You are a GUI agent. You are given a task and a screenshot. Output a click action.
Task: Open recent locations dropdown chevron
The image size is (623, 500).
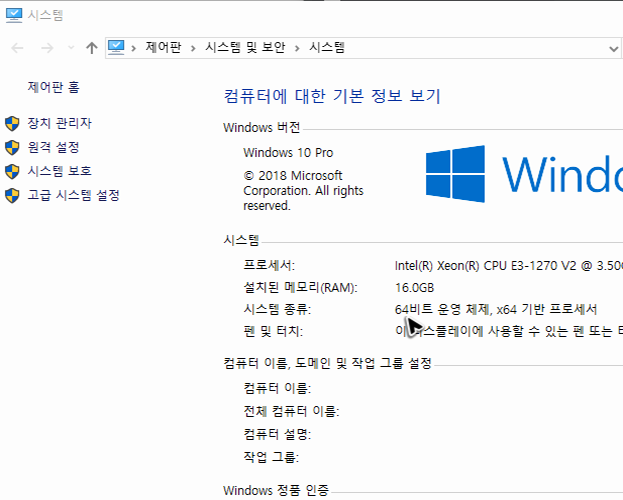[x=71, y=48]
